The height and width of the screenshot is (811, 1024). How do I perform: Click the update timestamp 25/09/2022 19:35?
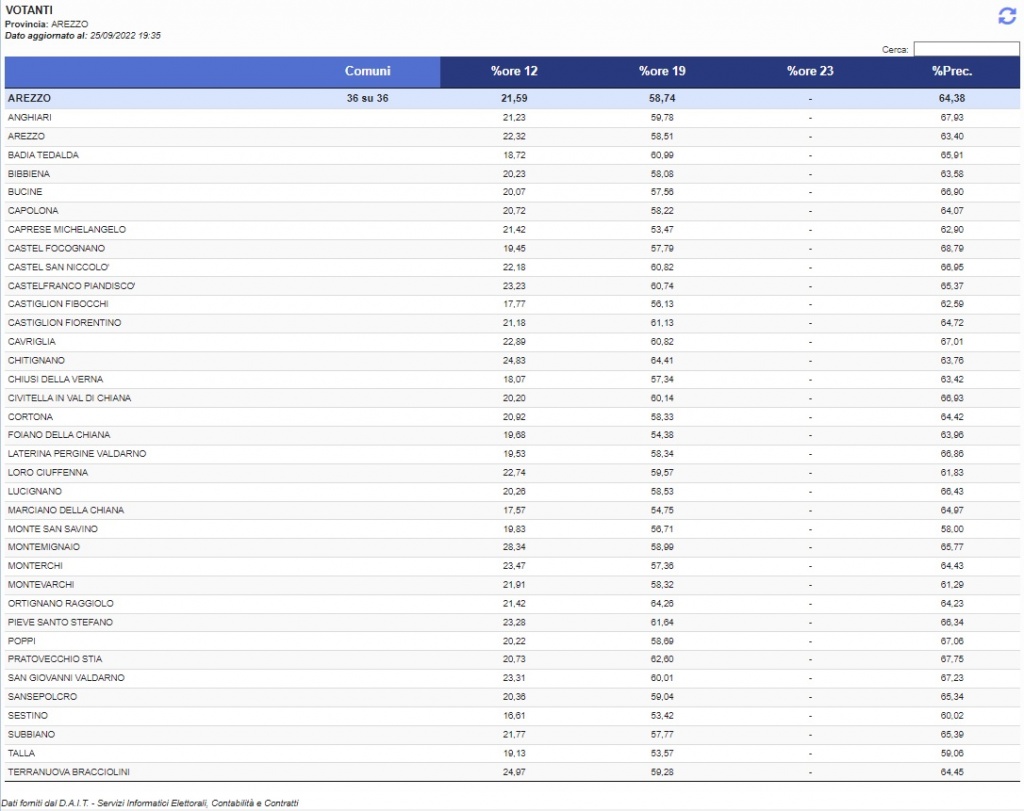coord(125,36)
